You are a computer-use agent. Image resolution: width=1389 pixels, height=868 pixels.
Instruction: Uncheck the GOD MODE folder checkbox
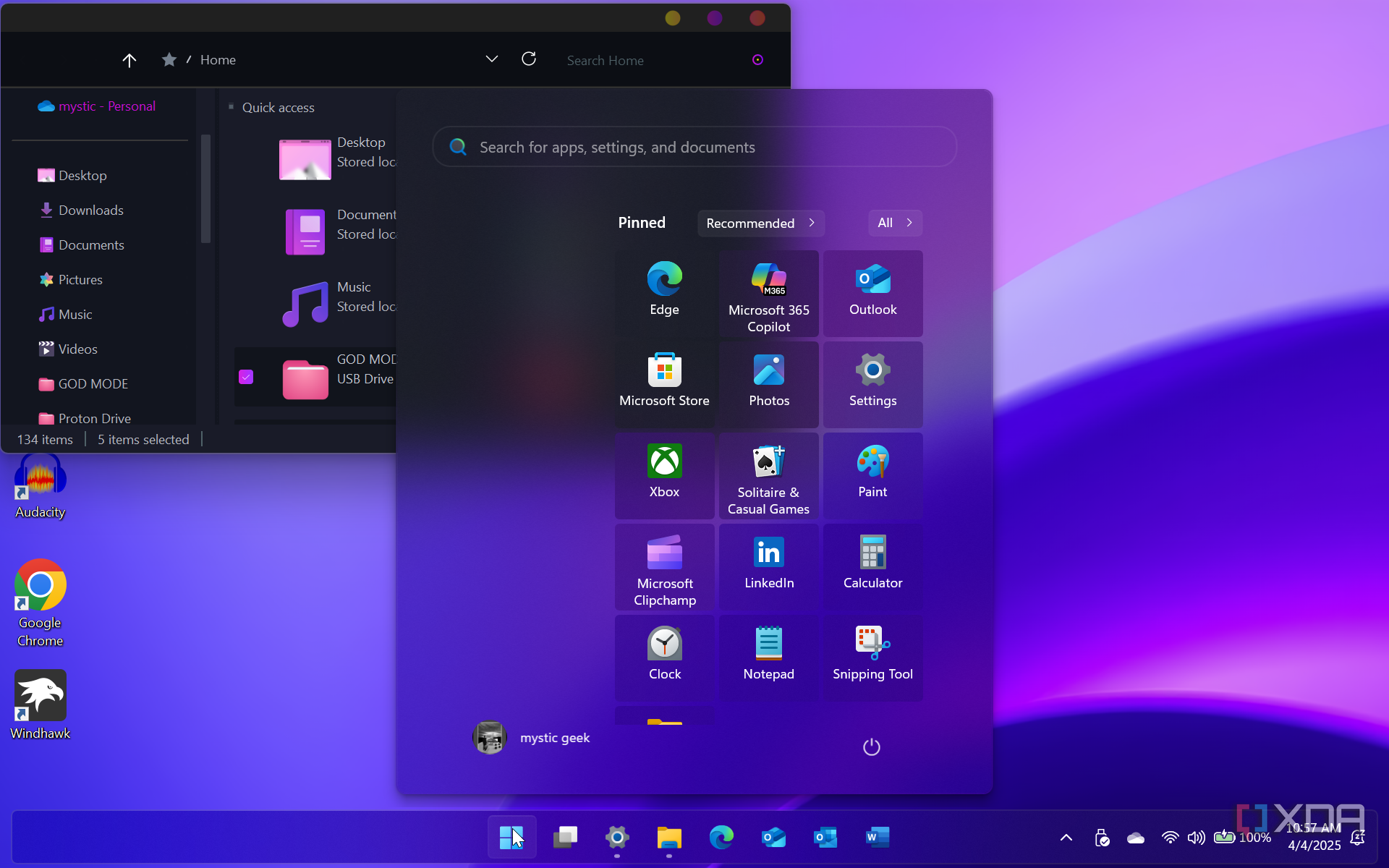(x=246, y=377)
